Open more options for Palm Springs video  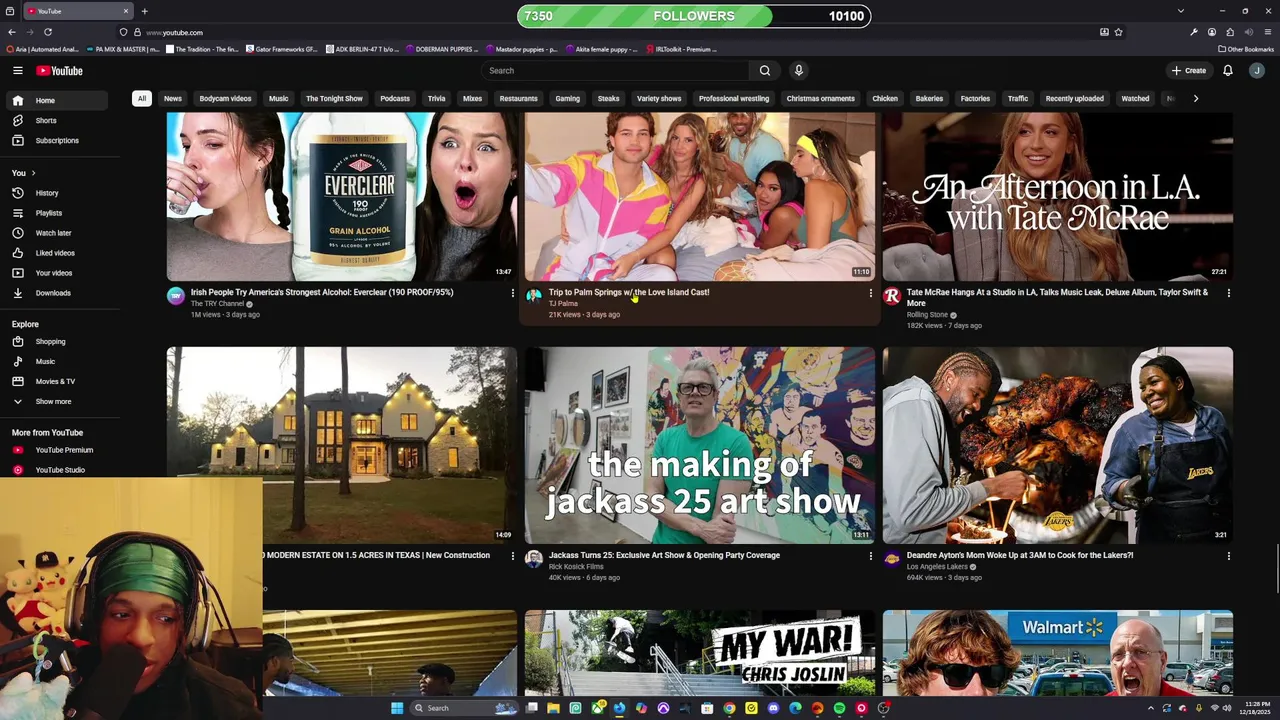[x=870, y=293]
